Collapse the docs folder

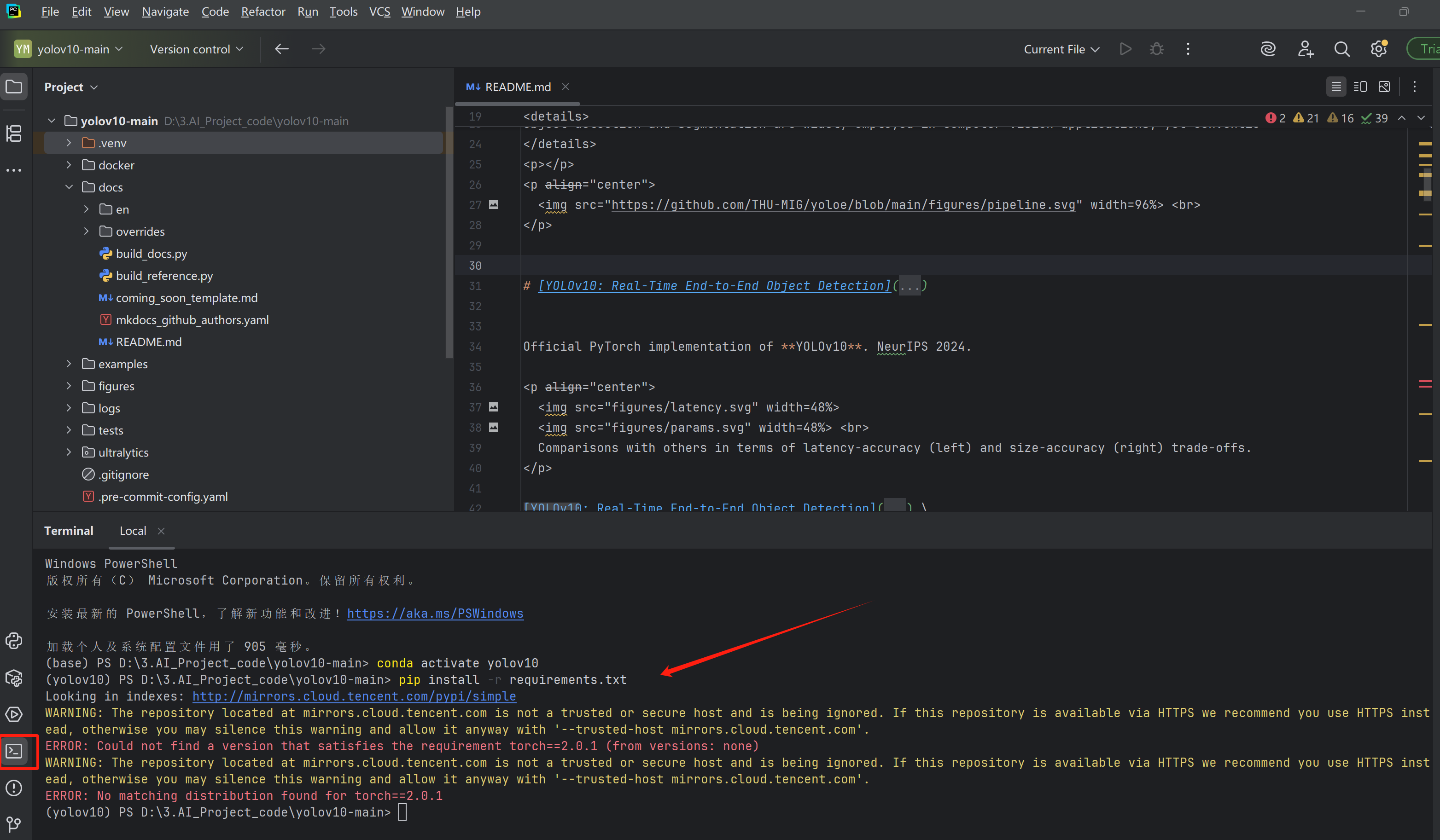pos(69,187)
